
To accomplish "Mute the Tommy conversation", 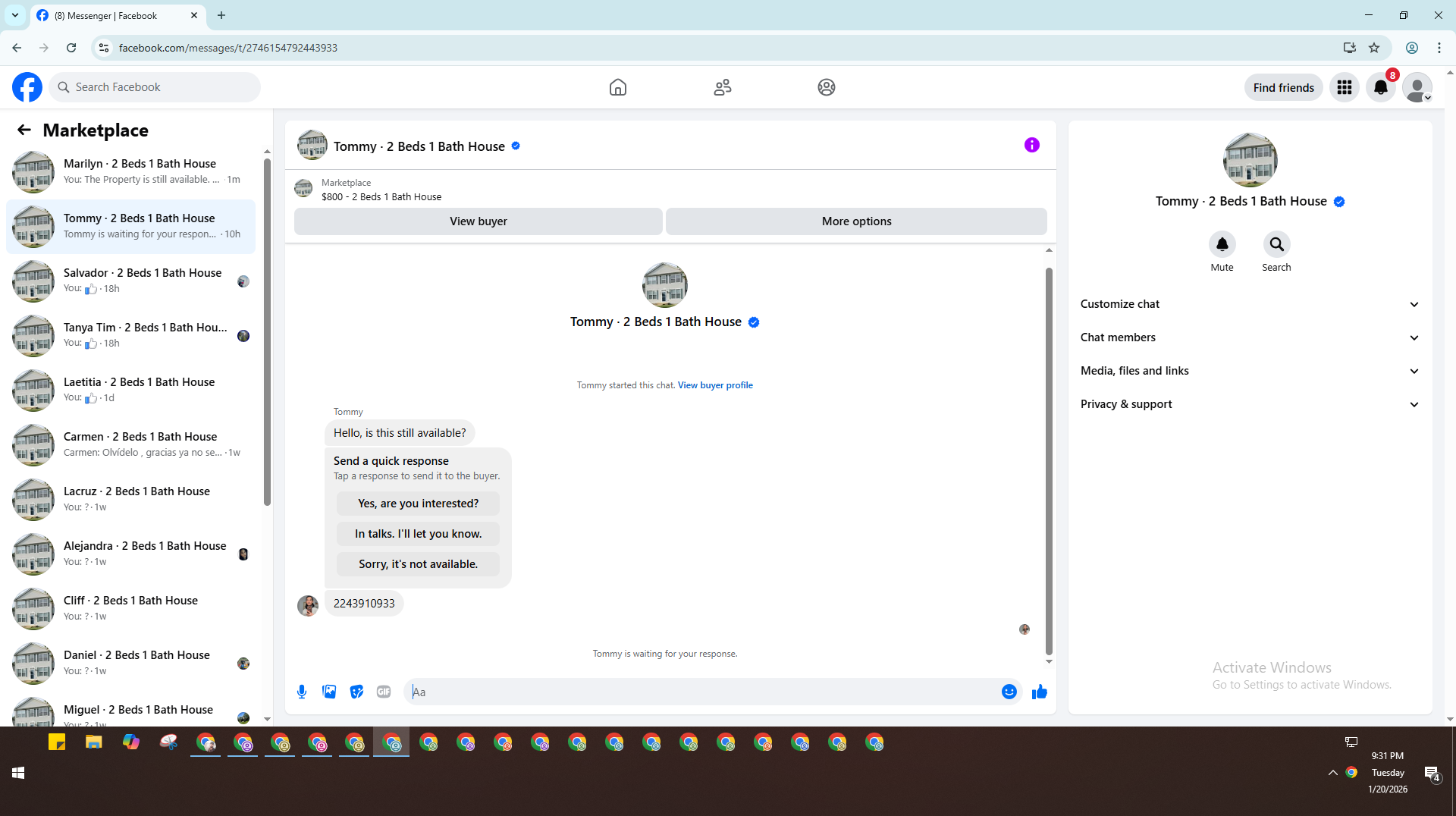I will pyautogui.click(x=1222, y=244).
